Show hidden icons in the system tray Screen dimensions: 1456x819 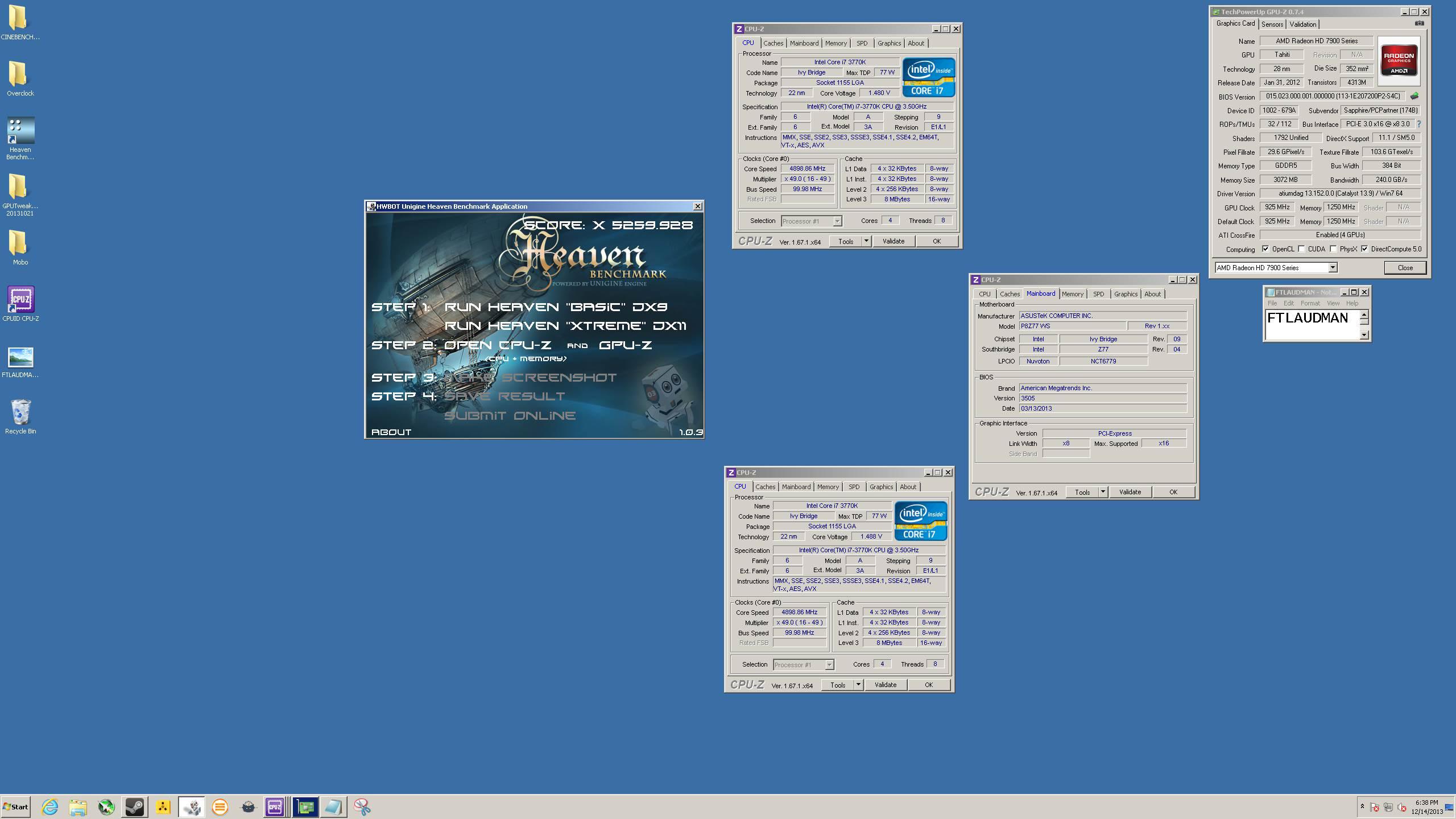pos(1362,806)
